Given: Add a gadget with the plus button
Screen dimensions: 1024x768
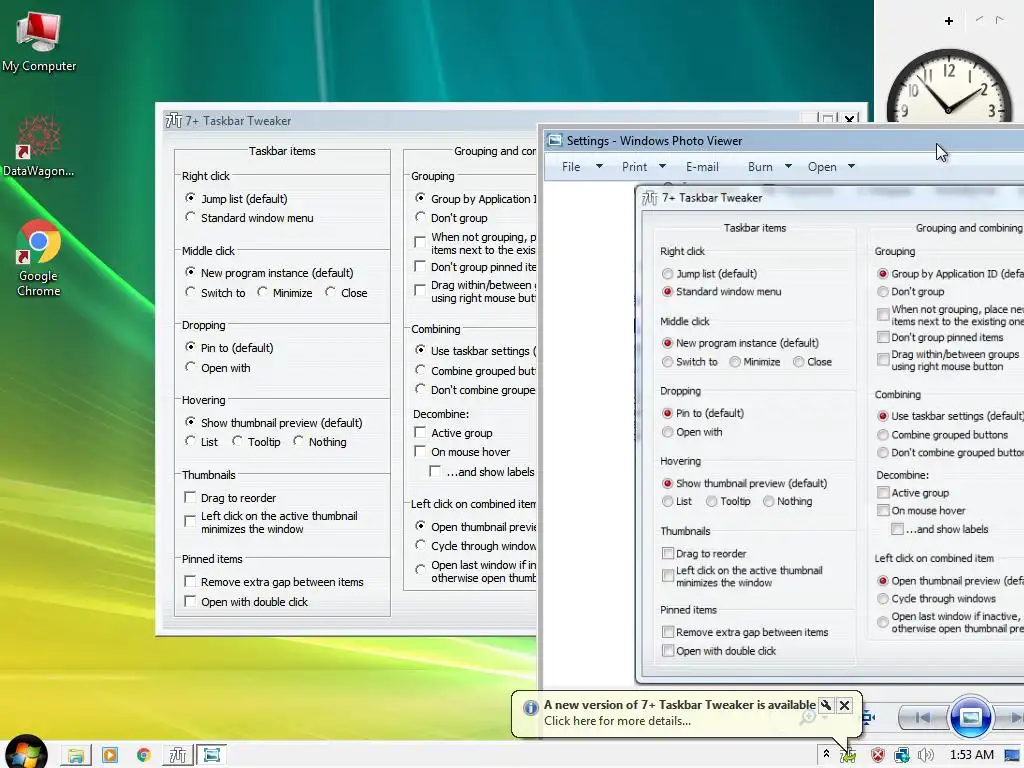Looking at the screenshot, I should (949, 21).
